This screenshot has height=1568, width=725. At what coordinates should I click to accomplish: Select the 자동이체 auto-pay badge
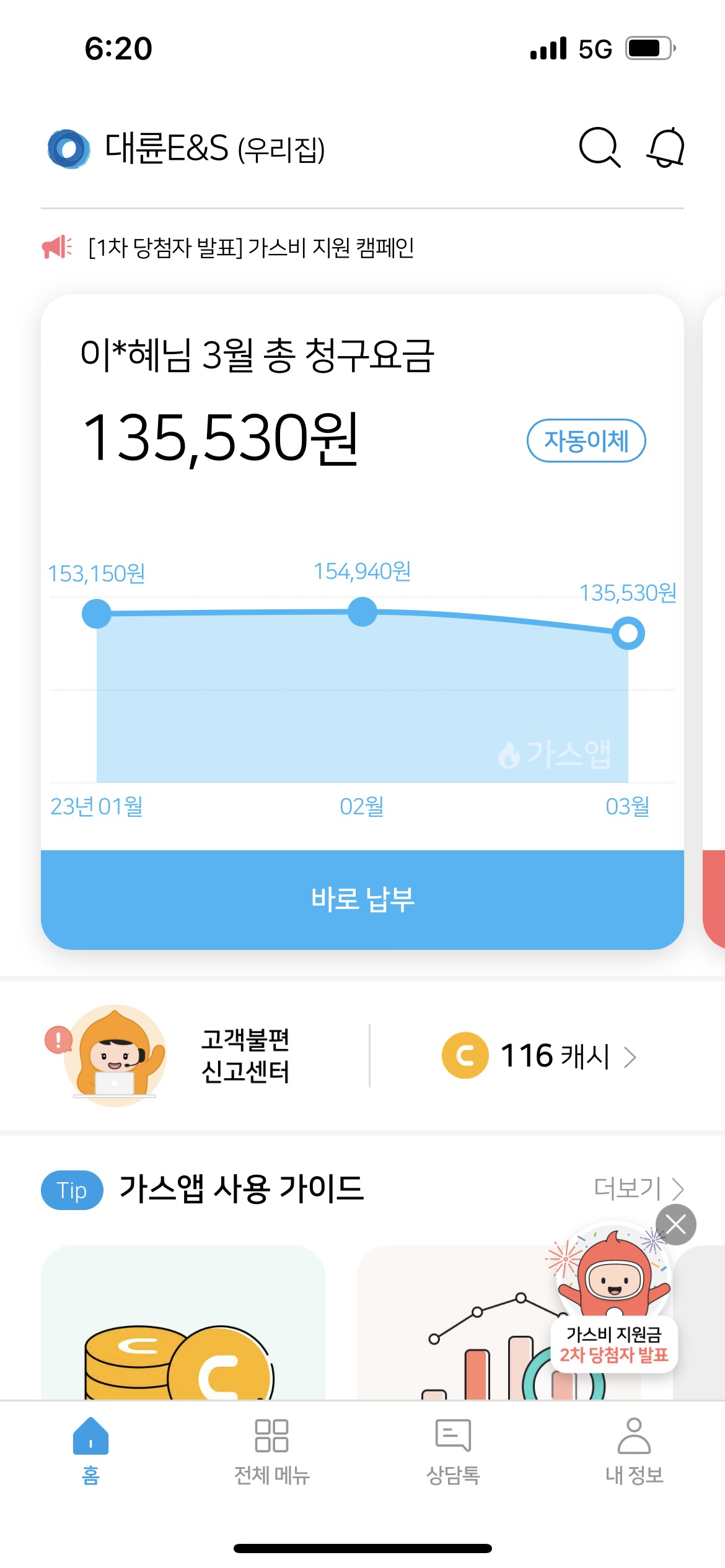[x=586, y=441]
